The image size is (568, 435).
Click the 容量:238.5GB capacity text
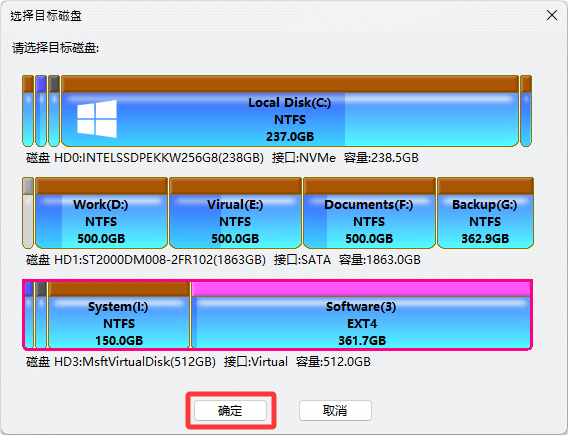381,158
